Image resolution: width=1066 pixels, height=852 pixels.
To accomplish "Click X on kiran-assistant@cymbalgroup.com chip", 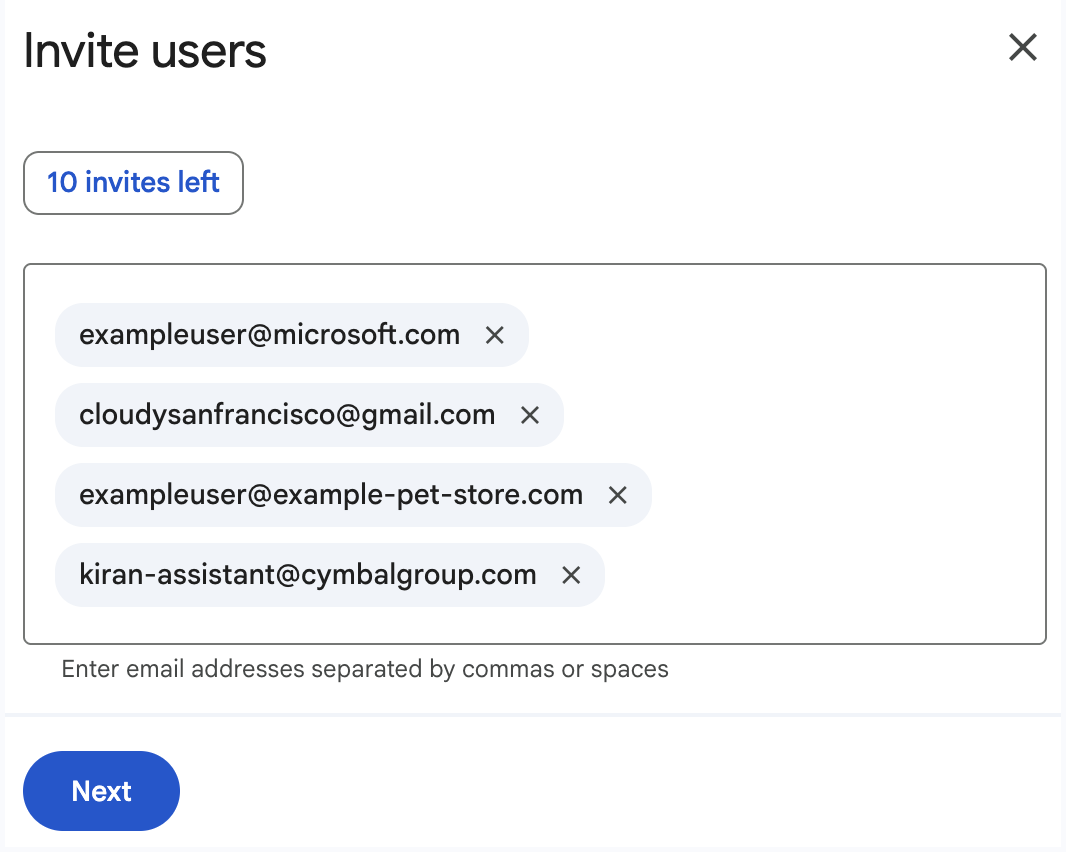I will 571,575.
